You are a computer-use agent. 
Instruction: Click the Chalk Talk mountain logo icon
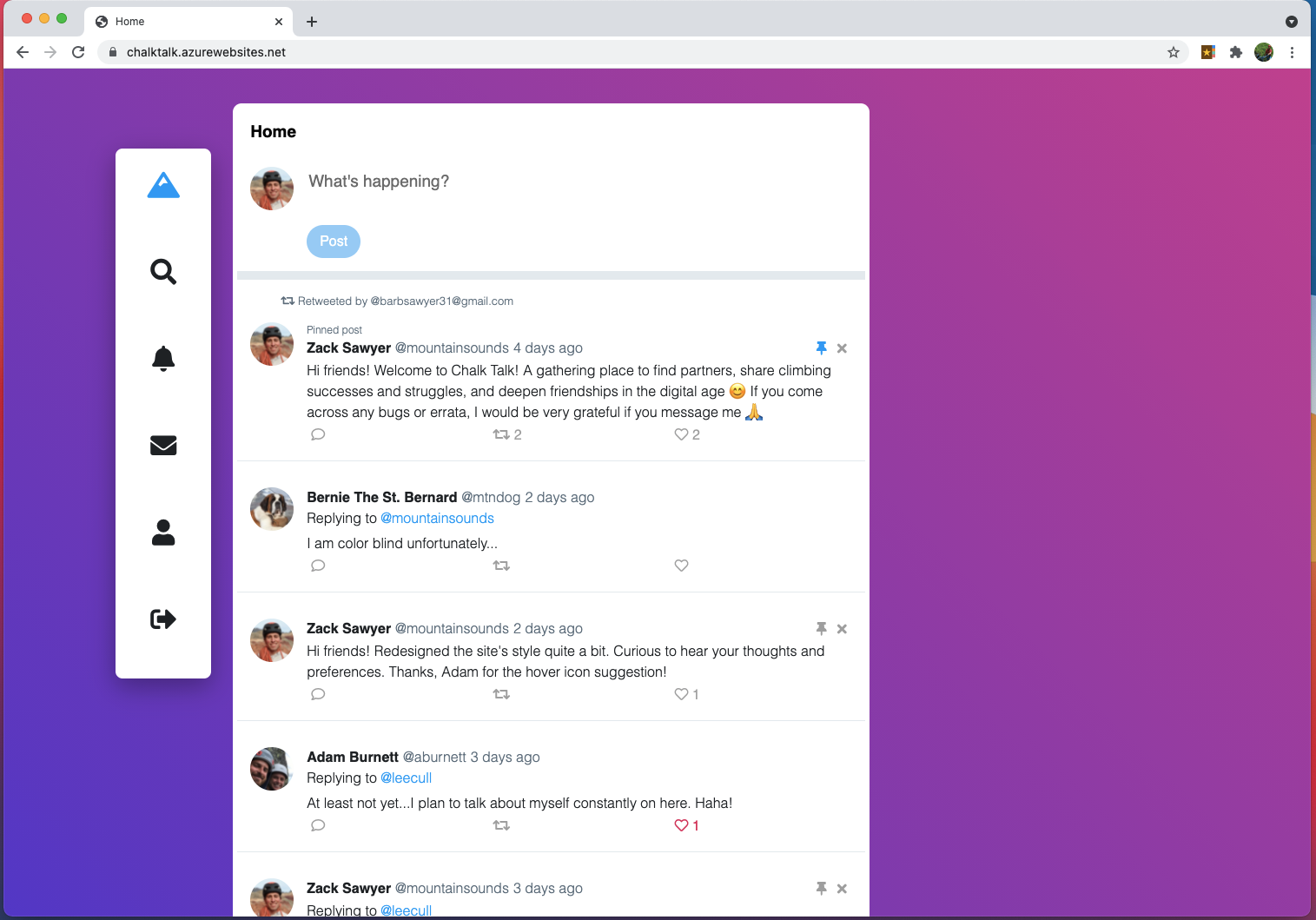pyautogui.click(x=163, y=185)
